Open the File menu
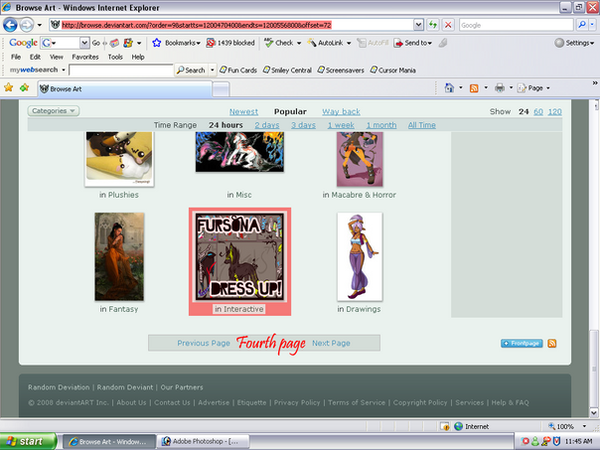Image resolution: width=600 pixels, height=450 pixels. tap(16, 57)
